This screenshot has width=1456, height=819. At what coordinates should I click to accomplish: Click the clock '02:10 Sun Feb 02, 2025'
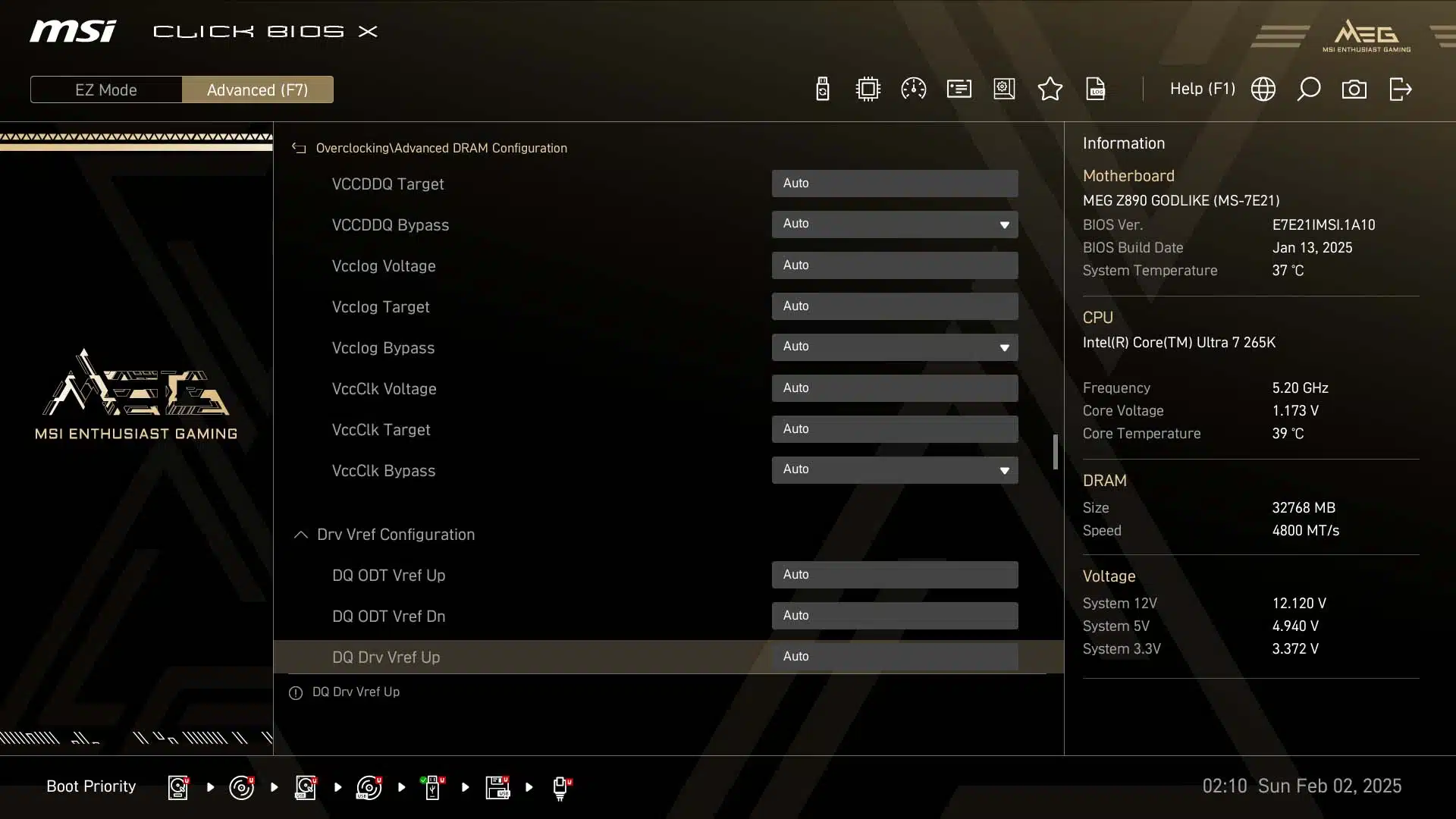tap(1302, 786)
